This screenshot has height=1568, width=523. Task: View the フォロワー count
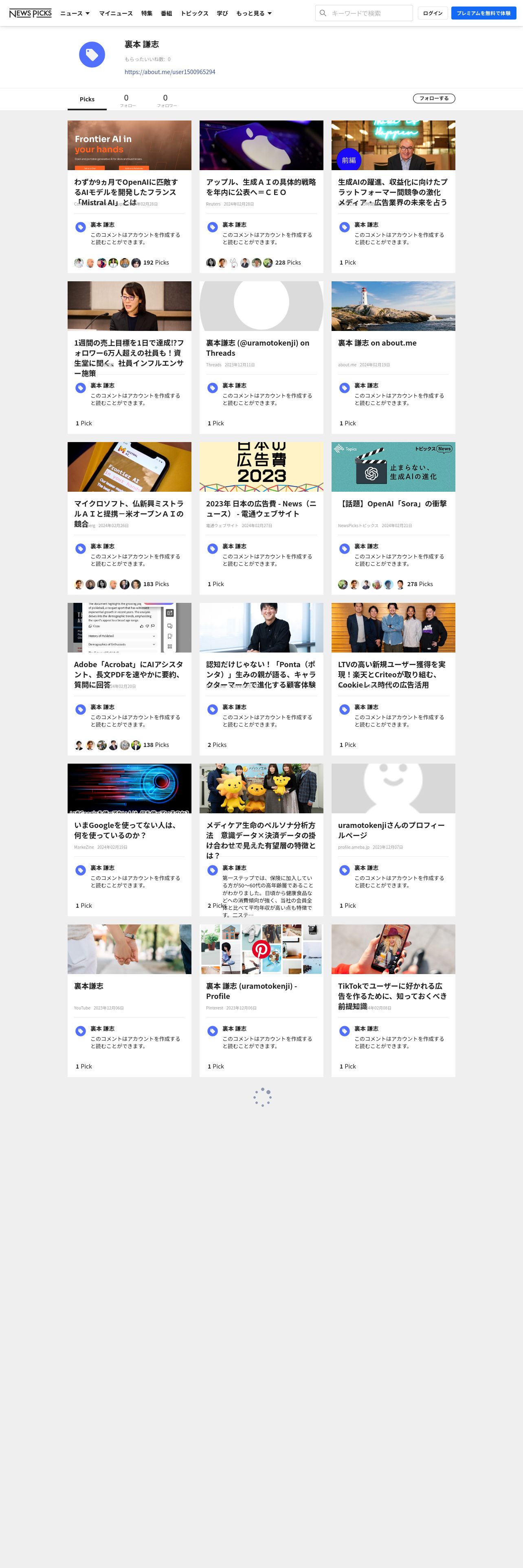(166, 101)
